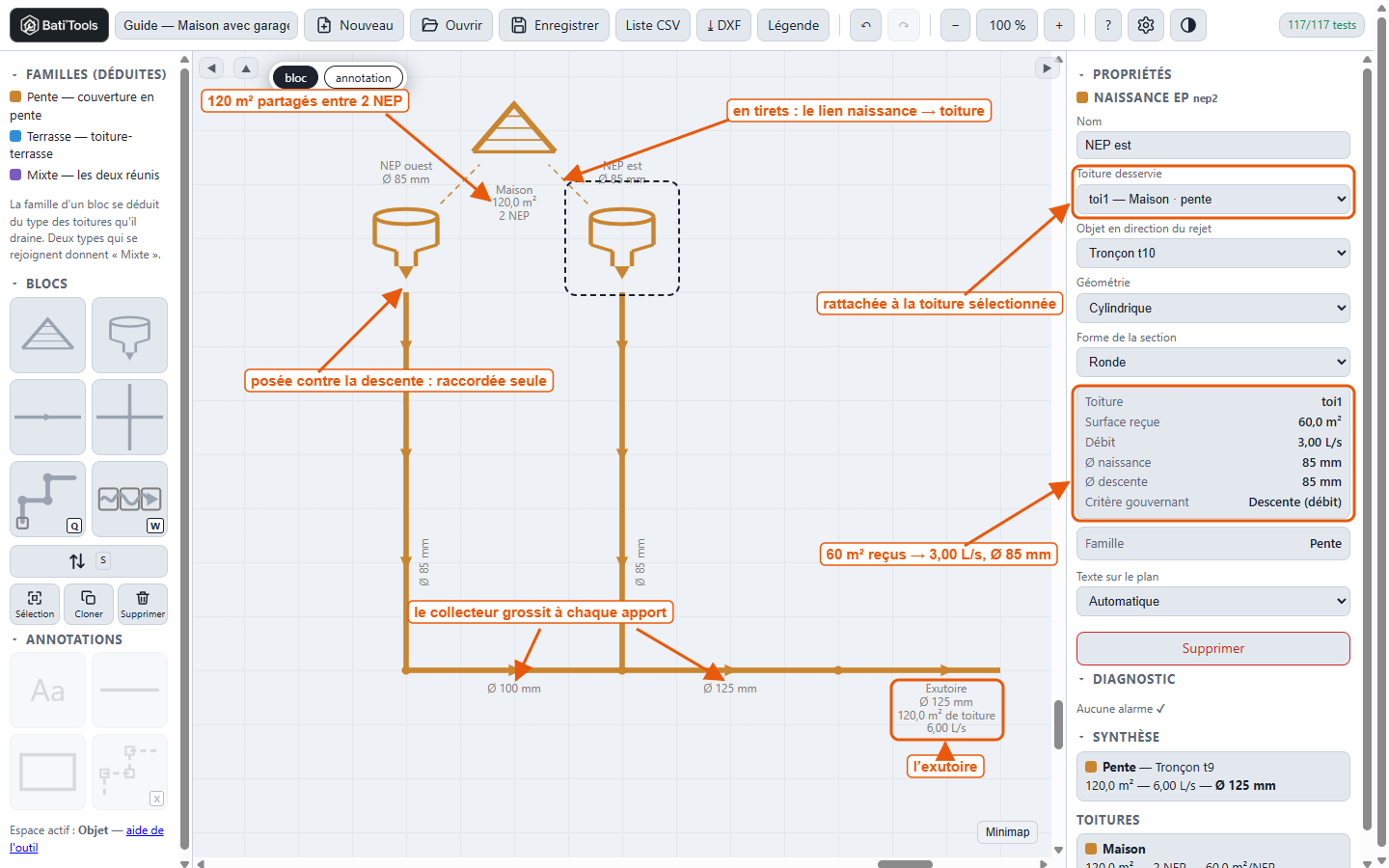1389x868 pixels.
Task: Clone the selected block with Cloner
Action: pyautogui.click(x=89, y=604)
